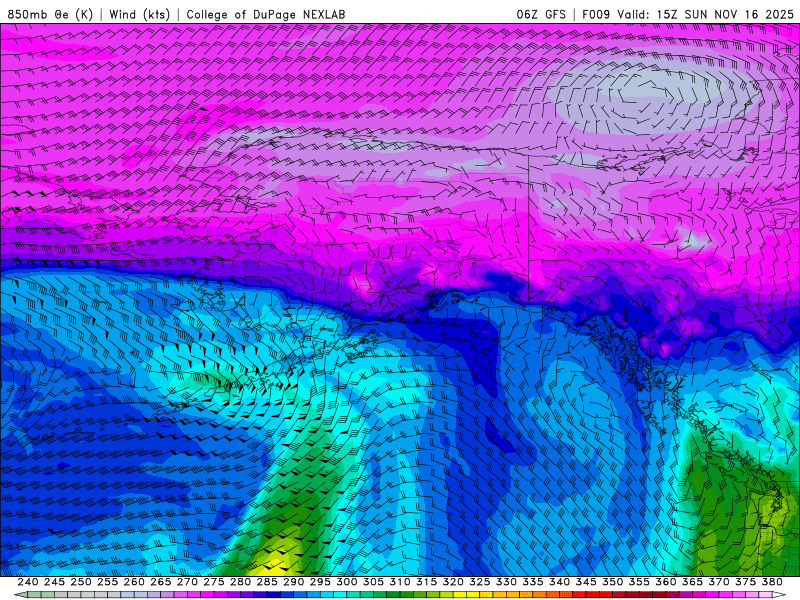This screenshot has height=600, width=800.
Task: Click the 270 value on color scale
Action: [187, 582]
